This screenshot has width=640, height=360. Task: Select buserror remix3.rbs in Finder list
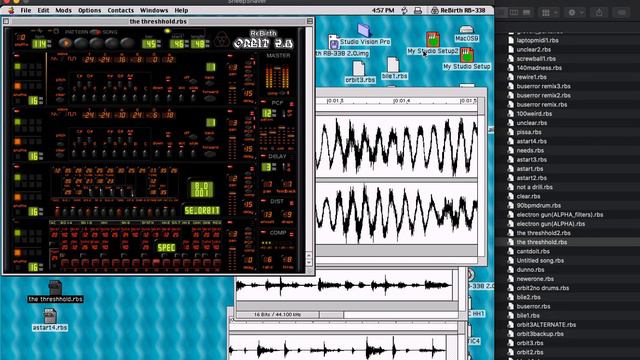click(543, 86)
